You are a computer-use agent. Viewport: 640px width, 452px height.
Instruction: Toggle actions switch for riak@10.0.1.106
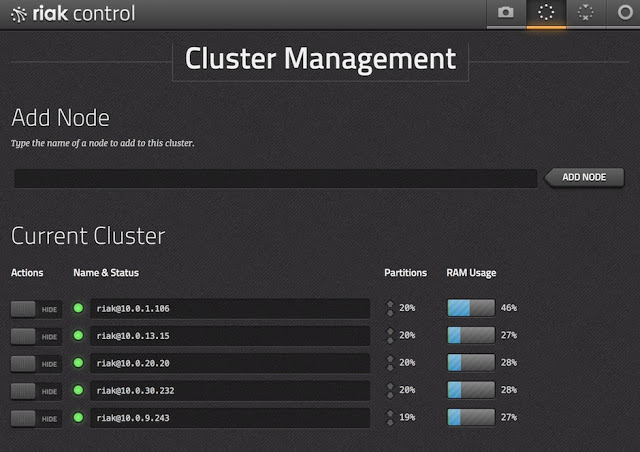(36, 308)
